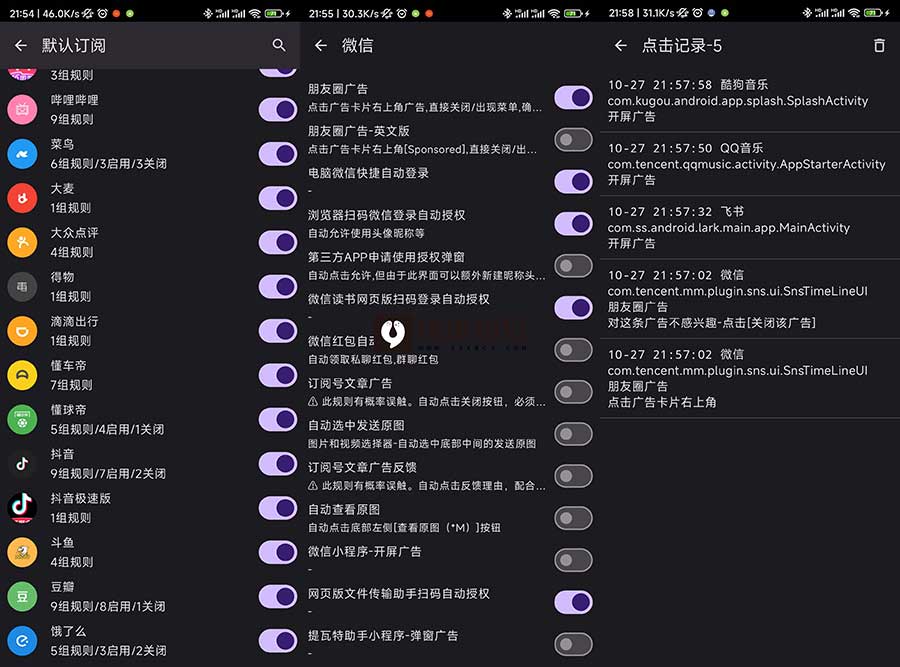Tap the 得物 app icon
This screenshot has width=900, height=667.
(x=22, y=286)
